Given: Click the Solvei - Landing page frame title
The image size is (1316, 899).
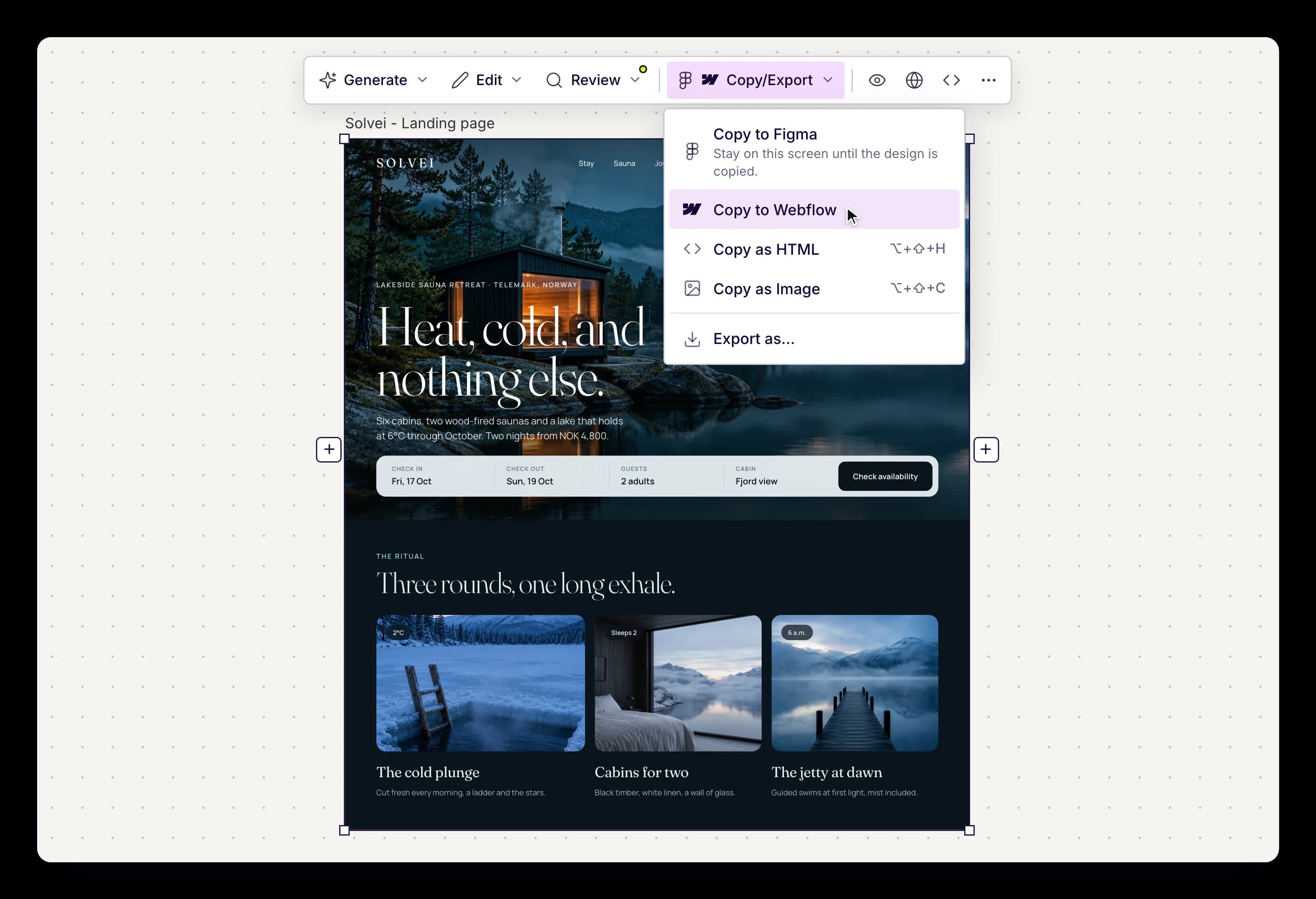Looking at the screenshot, I should tap(420, 123).
